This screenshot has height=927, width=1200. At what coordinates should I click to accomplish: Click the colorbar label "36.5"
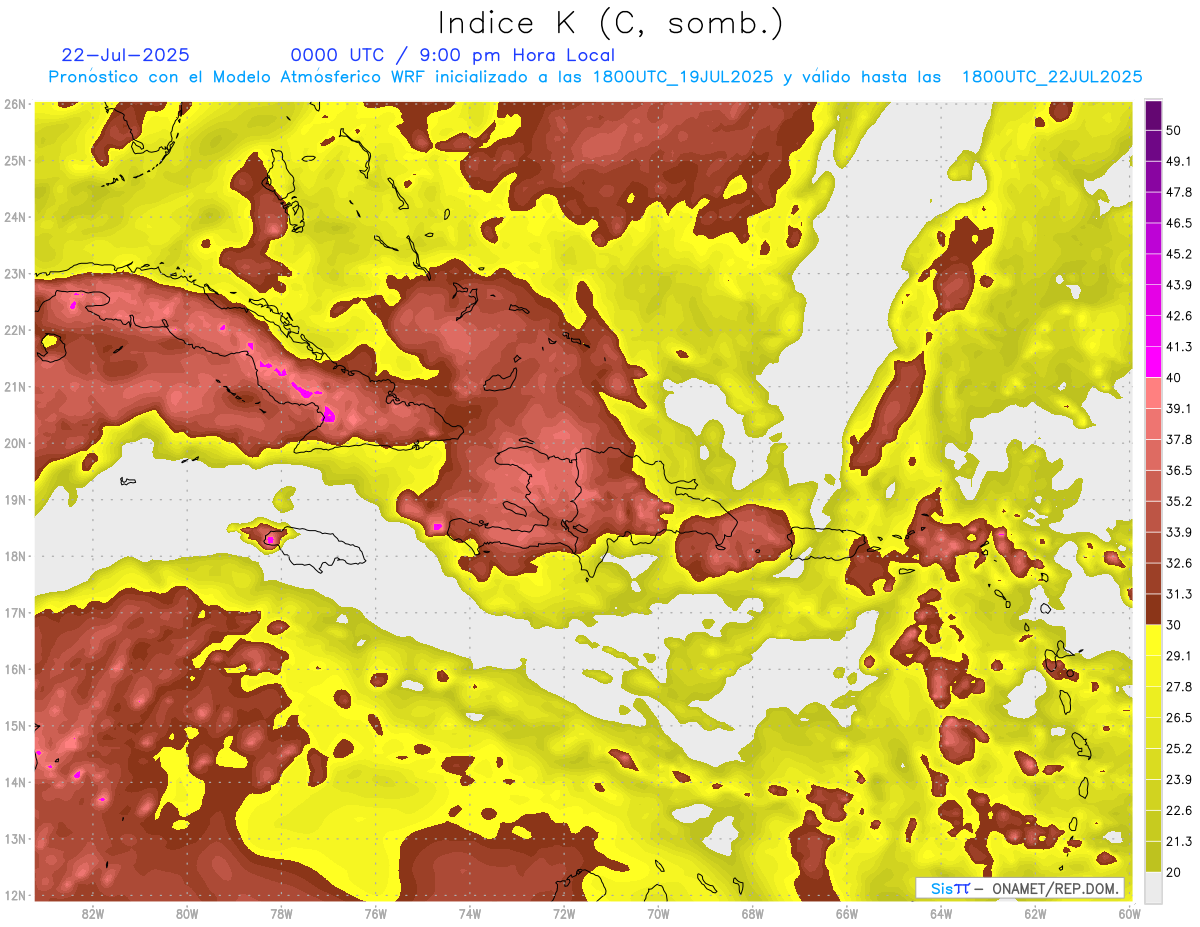point(1178,470)
